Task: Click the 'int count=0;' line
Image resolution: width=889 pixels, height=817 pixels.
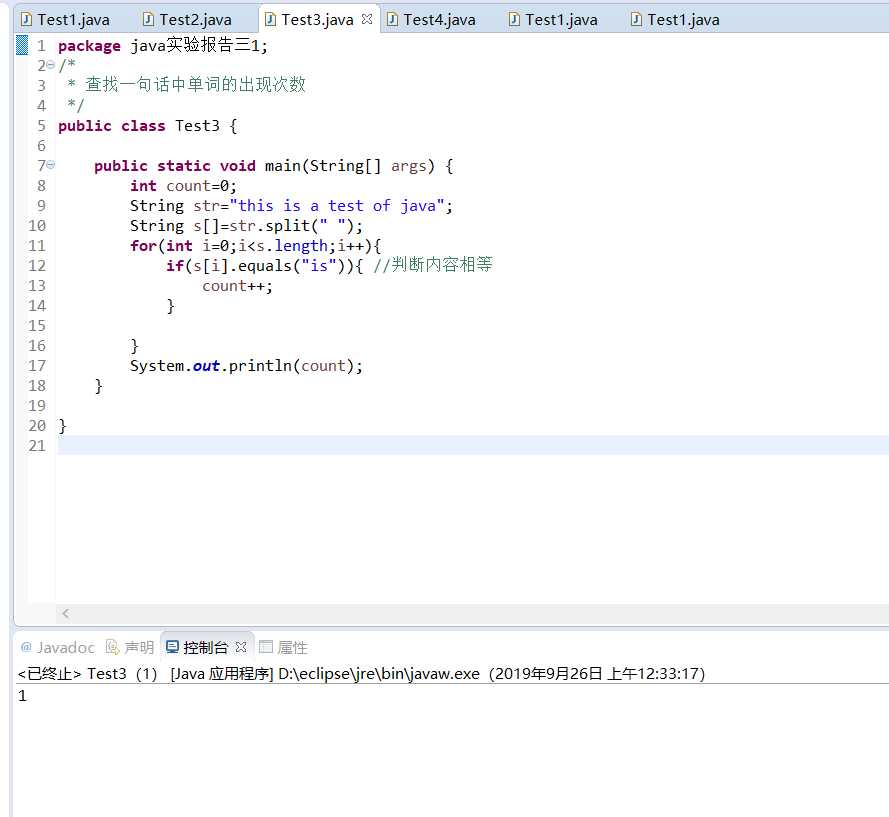Action: click(183, 185)
